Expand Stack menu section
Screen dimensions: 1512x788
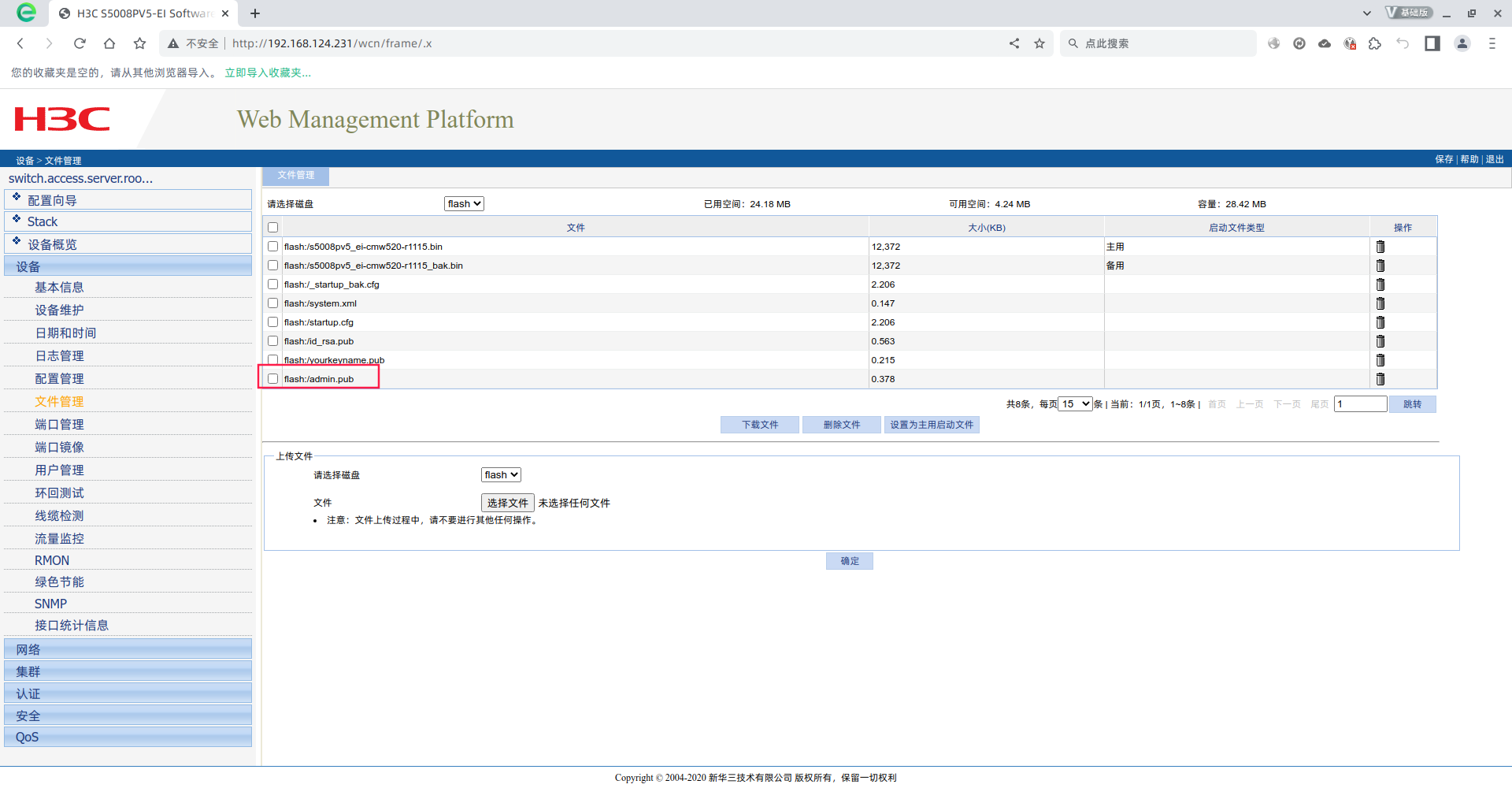click(x=128, y=221)
